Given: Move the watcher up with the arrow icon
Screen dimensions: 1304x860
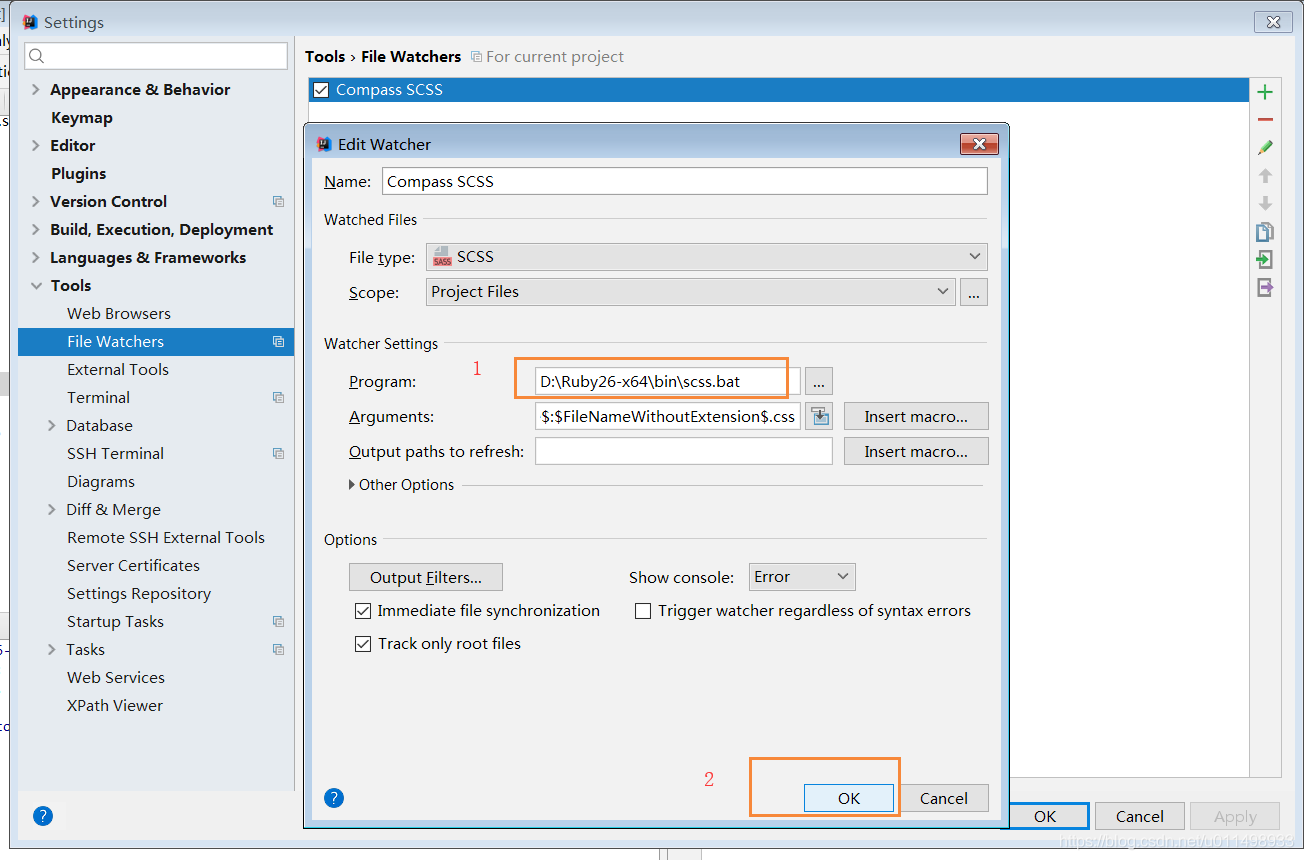Looking at the screenshot, I should [1264, 175].
